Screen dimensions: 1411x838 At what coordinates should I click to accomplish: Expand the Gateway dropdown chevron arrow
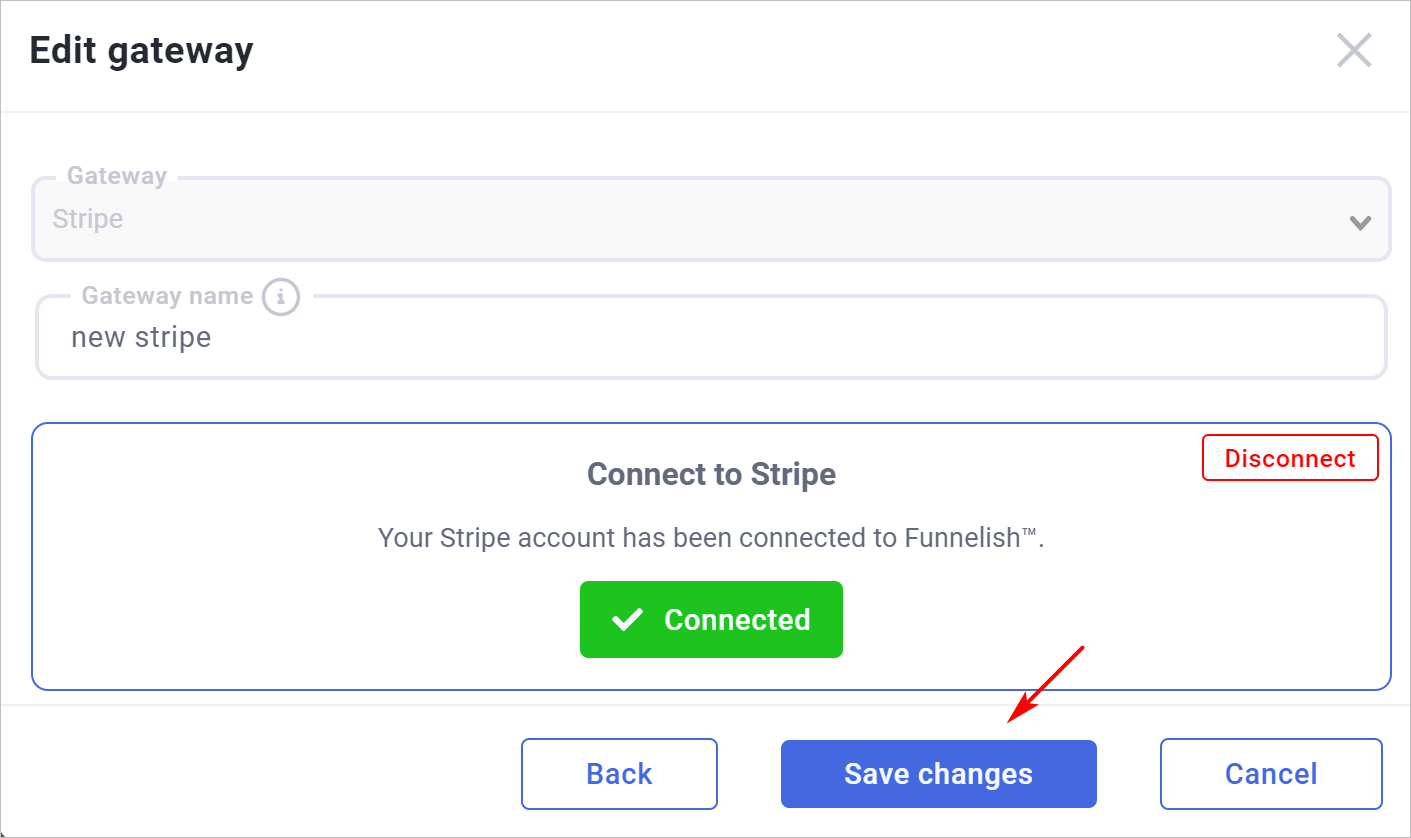1360,223
